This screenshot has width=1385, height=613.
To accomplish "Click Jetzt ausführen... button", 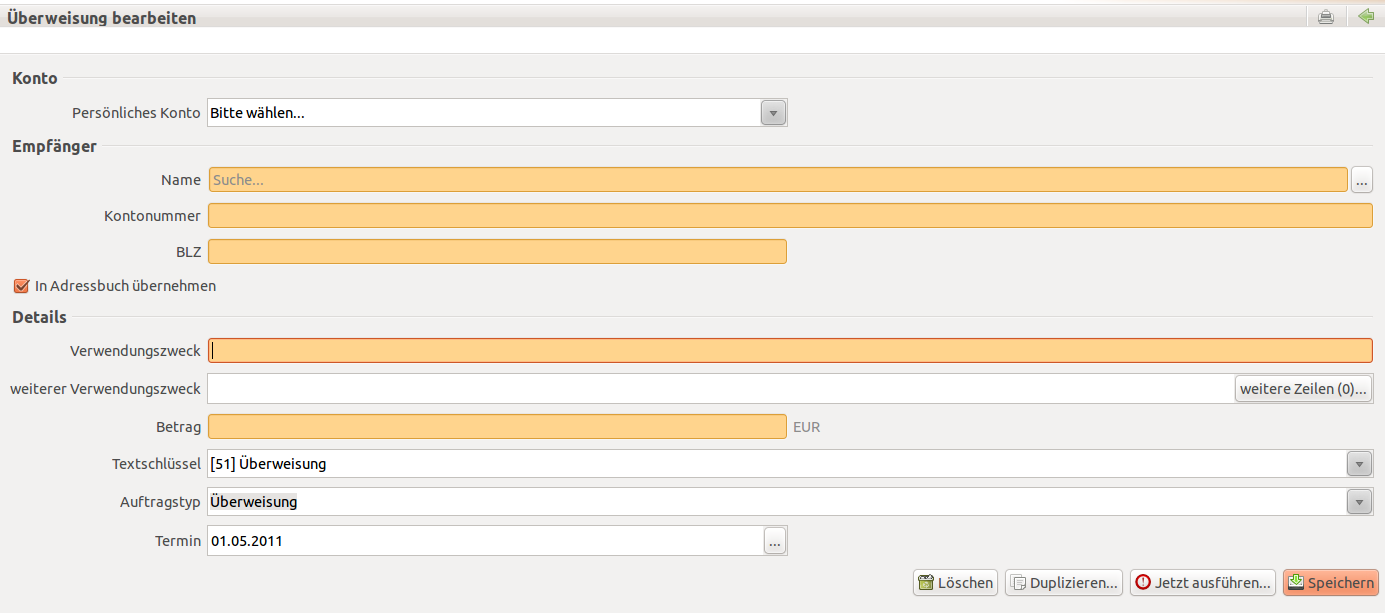I will [x=1203, y=583].
